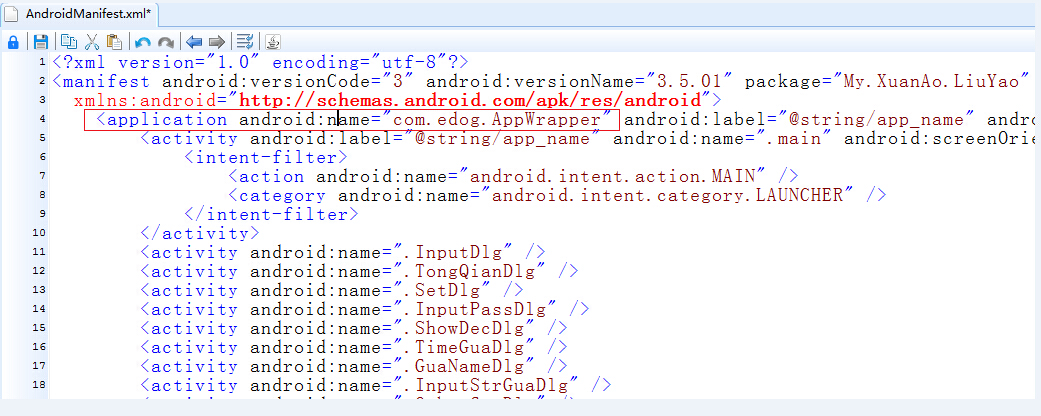1041x416 pixels.
Task: Click the <application tag on line 4
Action: (161, 119)
